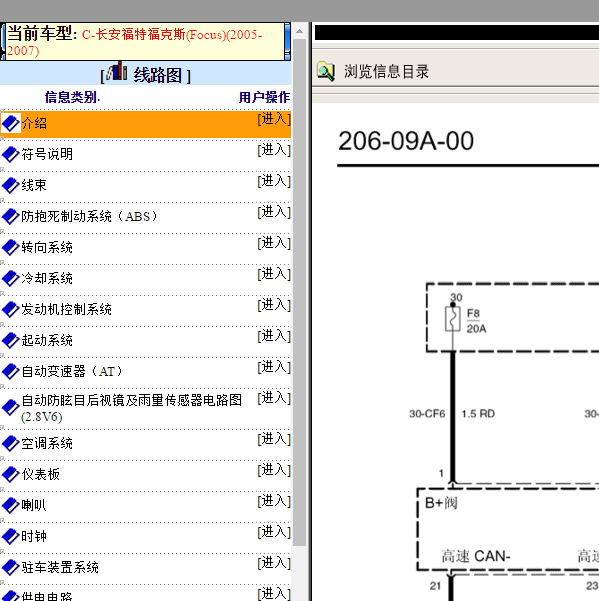This screenshot has width=599, height=601.
Task: Click the book icon beside 起动系统
Action: tap(11, 341)
